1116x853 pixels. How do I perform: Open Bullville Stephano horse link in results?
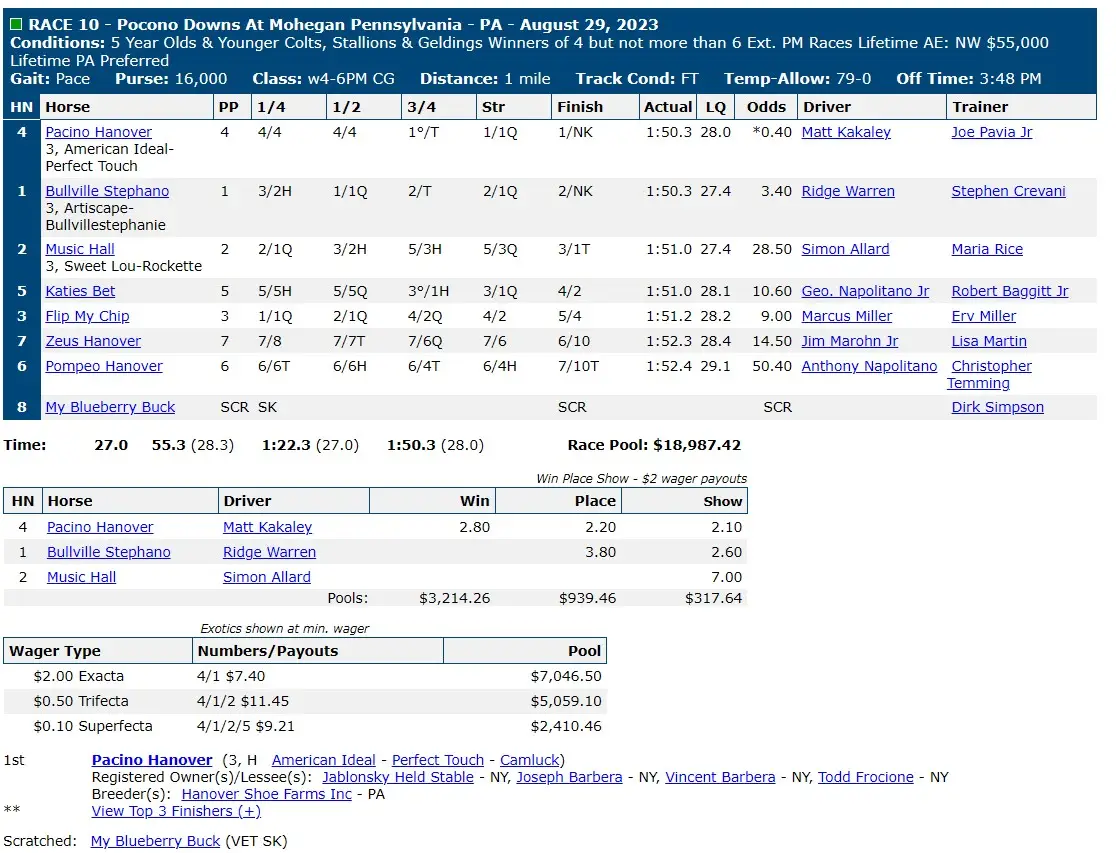[x=107, y=191]
